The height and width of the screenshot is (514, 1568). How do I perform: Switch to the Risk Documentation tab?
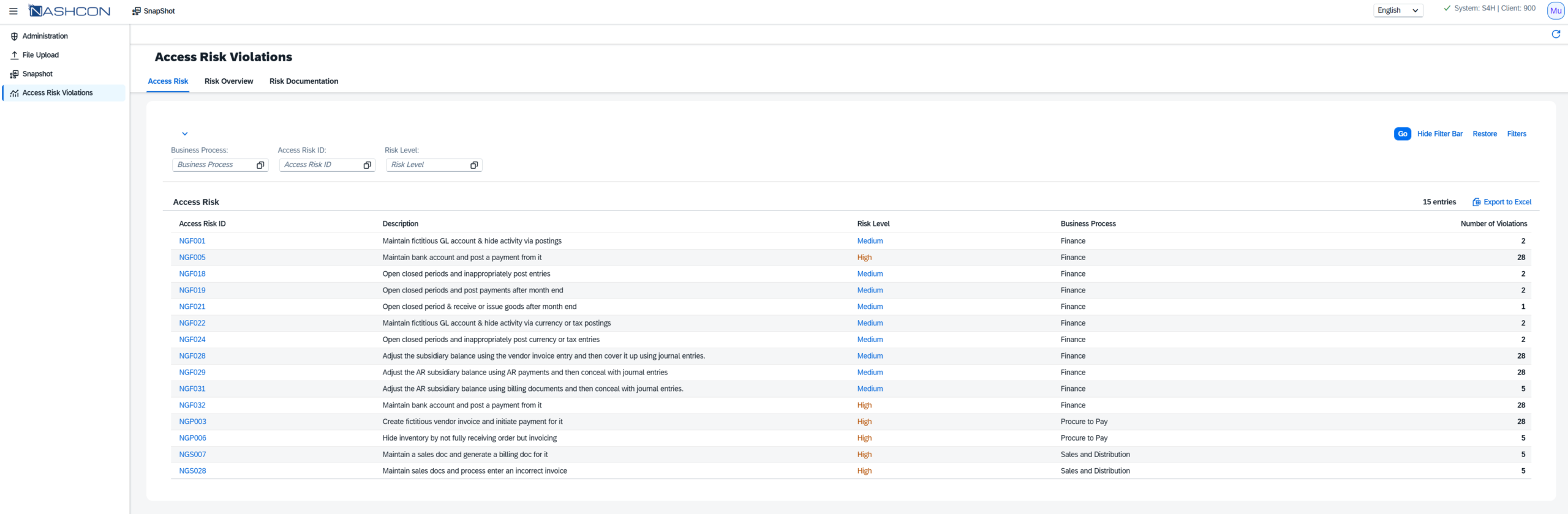pos(303,81)
